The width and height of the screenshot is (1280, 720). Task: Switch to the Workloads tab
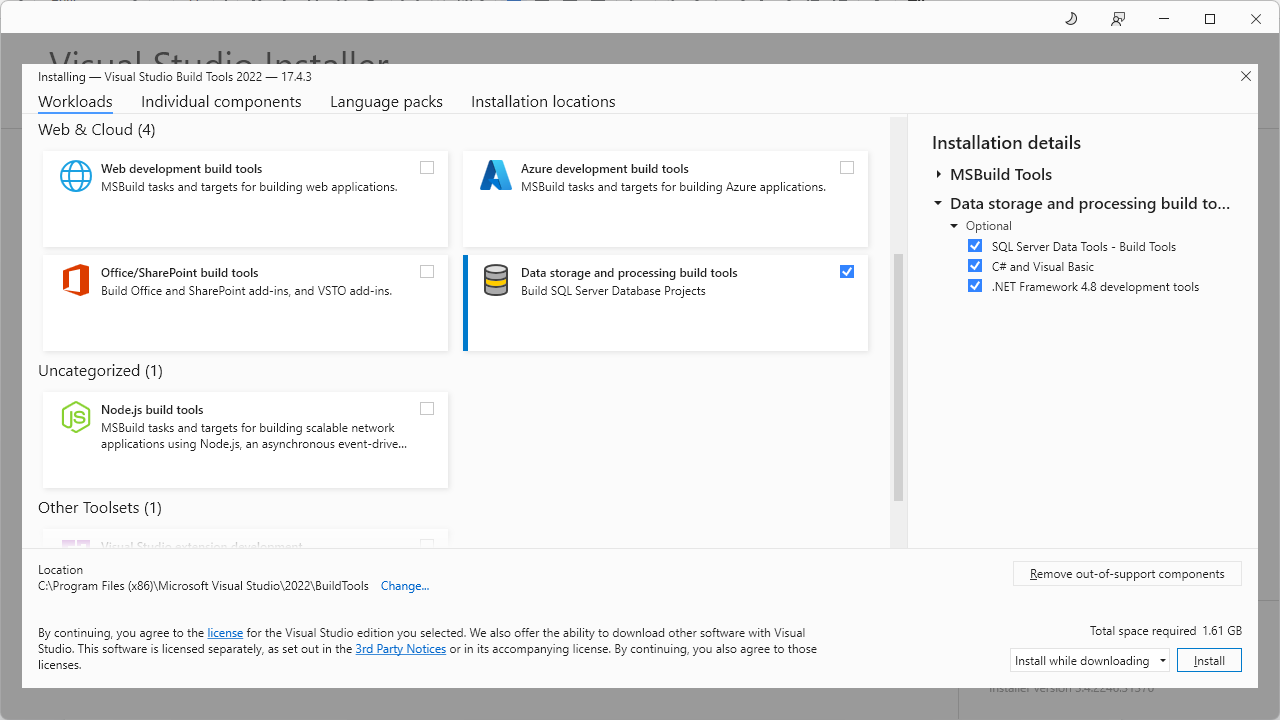(x=75, y=102)
